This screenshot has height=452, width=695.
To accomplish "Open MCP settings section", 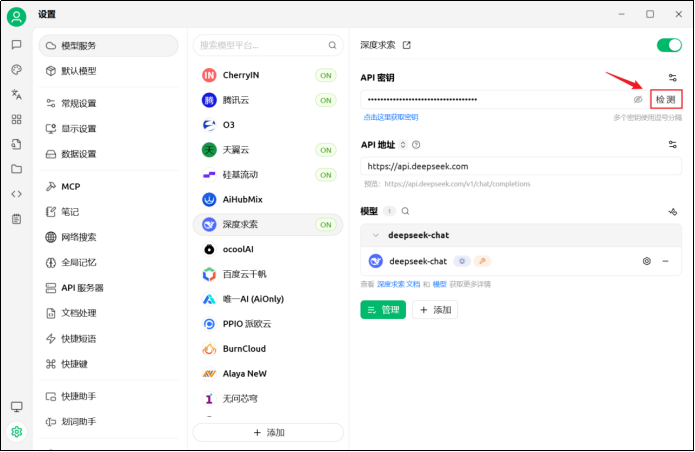I will [x=109, y=187].
